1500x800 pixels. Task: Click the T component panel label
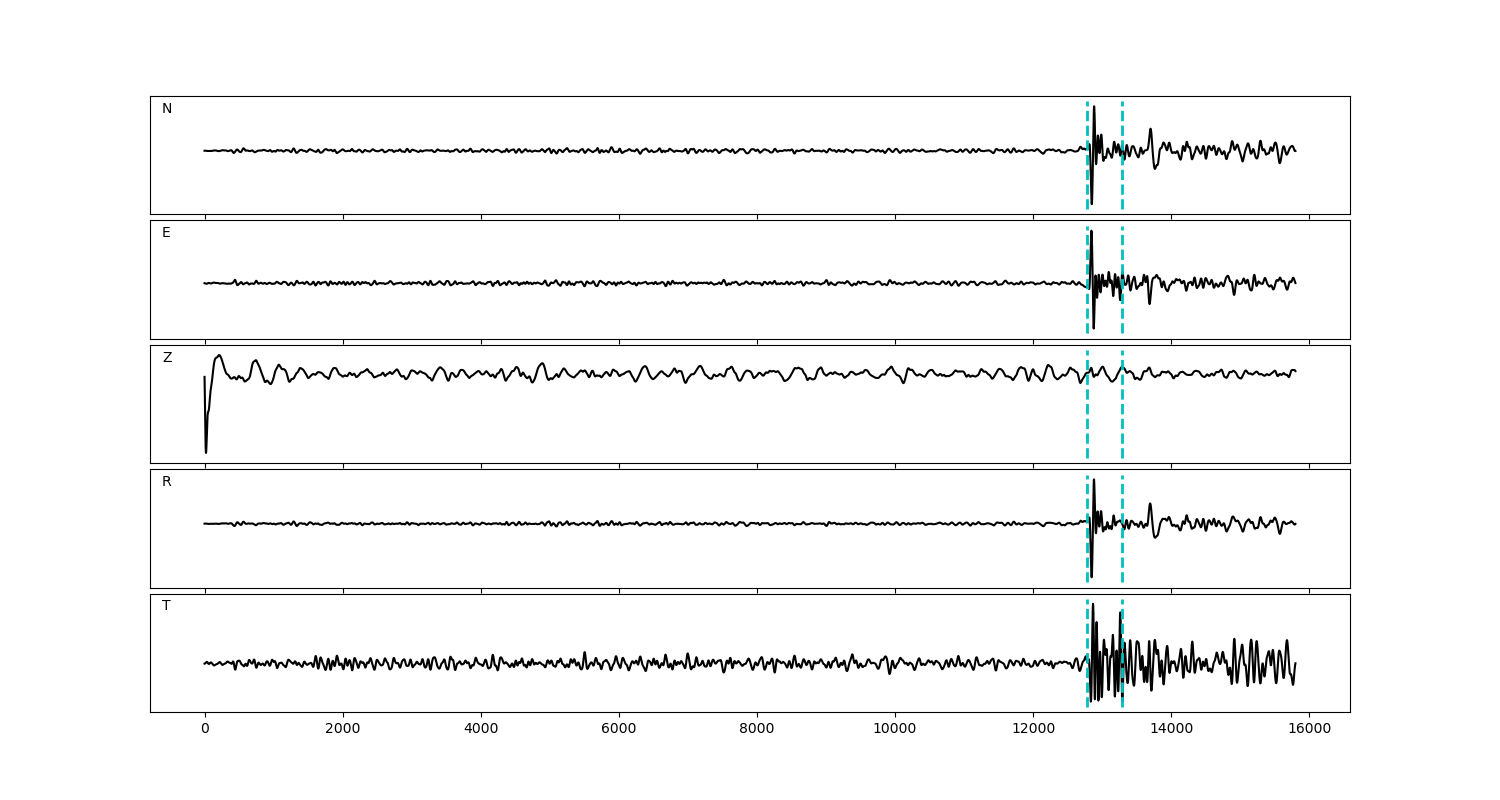(166, 606)
